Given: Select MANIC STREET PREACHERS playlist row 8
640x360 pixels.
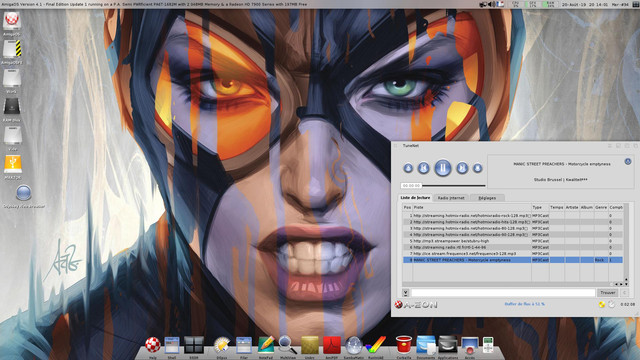Looking at the screenshot, I should (513, 260).
